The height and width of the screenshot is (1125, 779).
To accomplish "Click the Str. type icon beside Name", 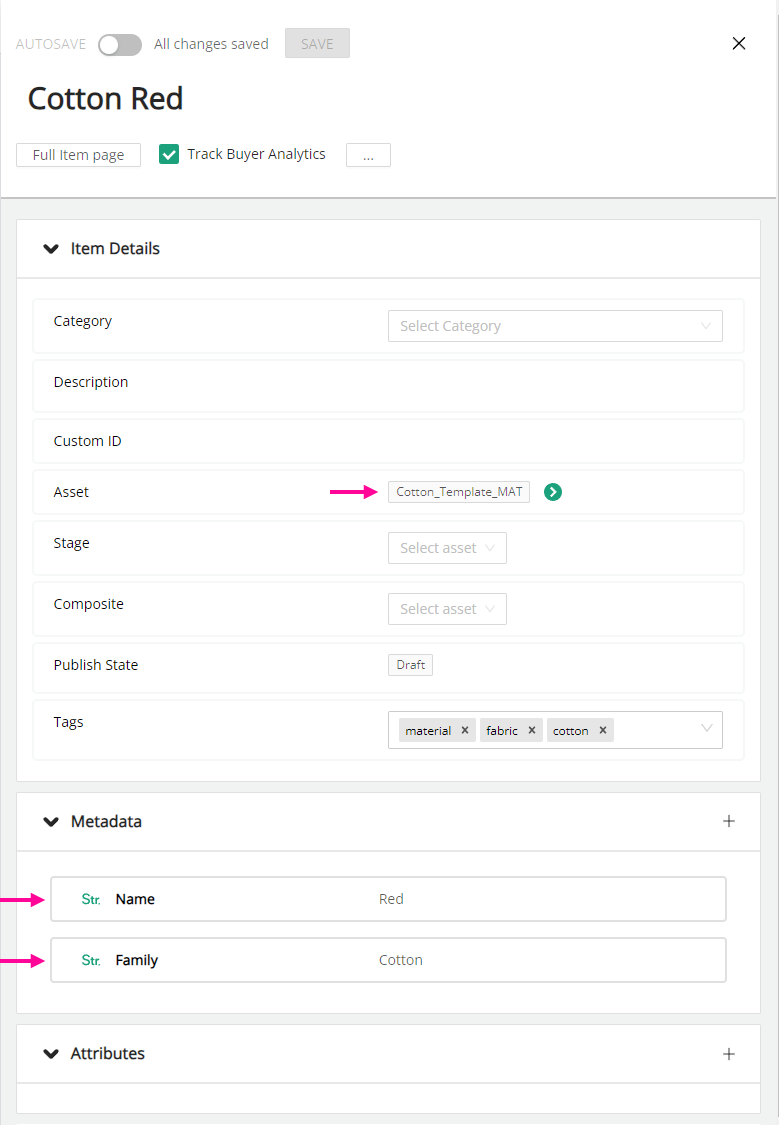I will (90, 899).
